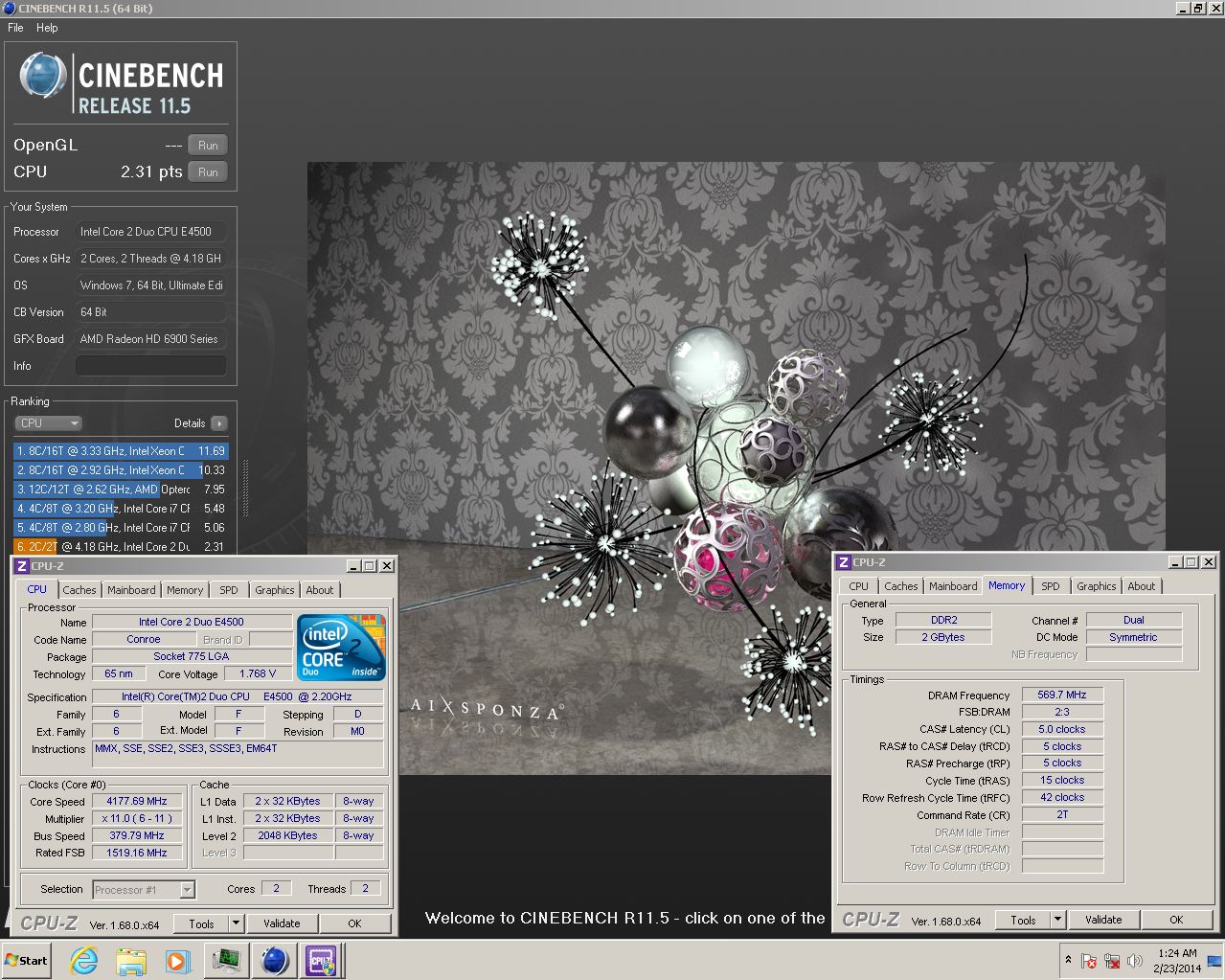
Task: Click the Action Center flag tray icon
Action: point(1089,961)
